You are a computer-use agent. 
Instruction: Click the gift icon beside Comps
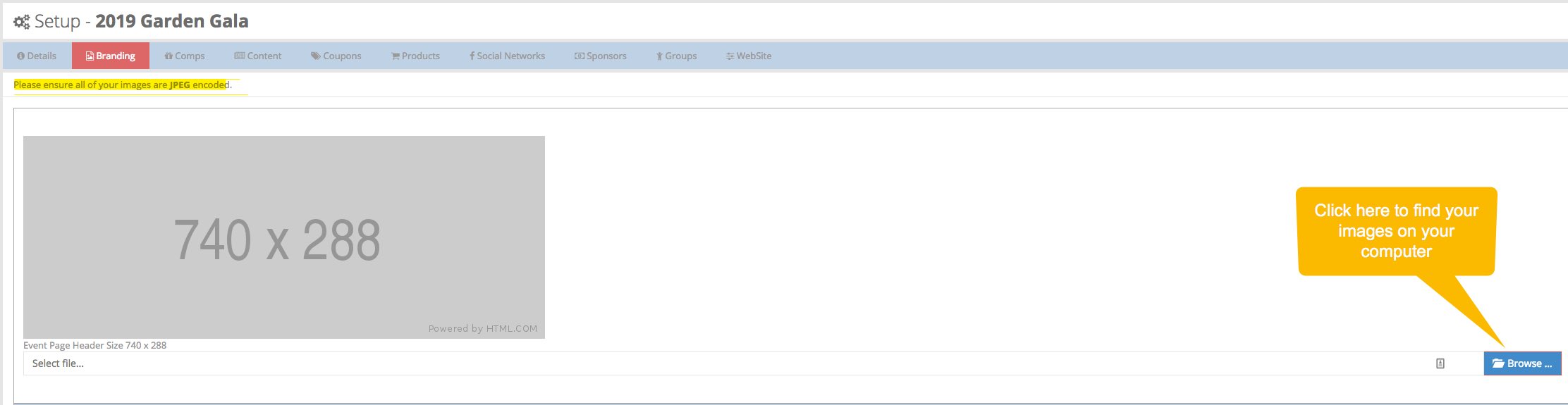(x=169, y=56)
